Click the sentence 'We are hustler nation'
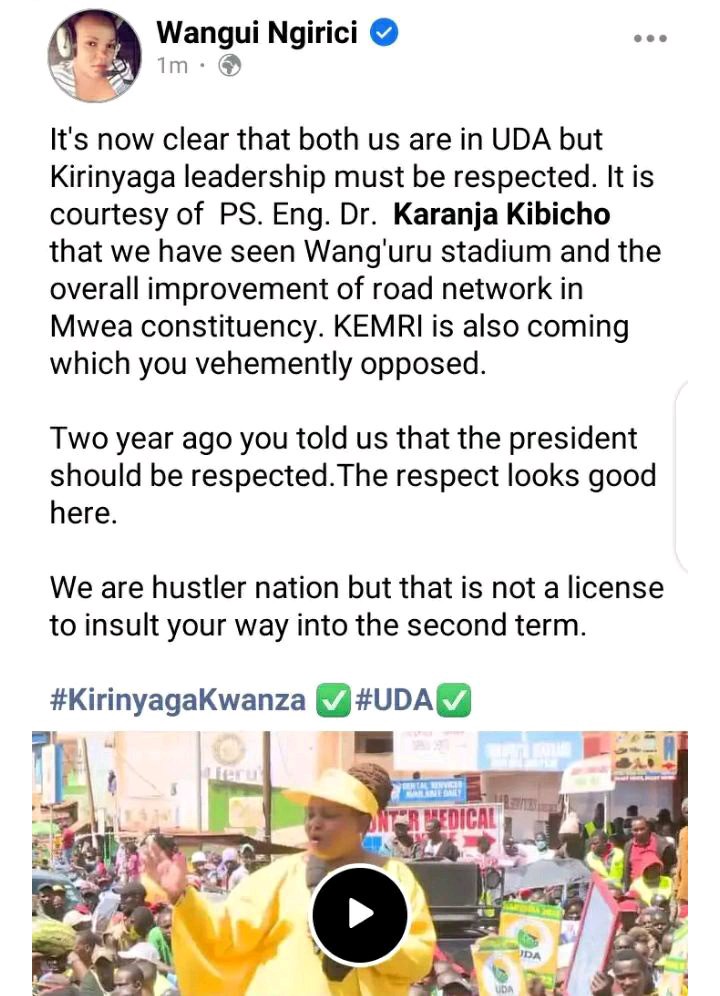Image resolution: width=720 pixels, height=996 pixels. click(357, 606)
